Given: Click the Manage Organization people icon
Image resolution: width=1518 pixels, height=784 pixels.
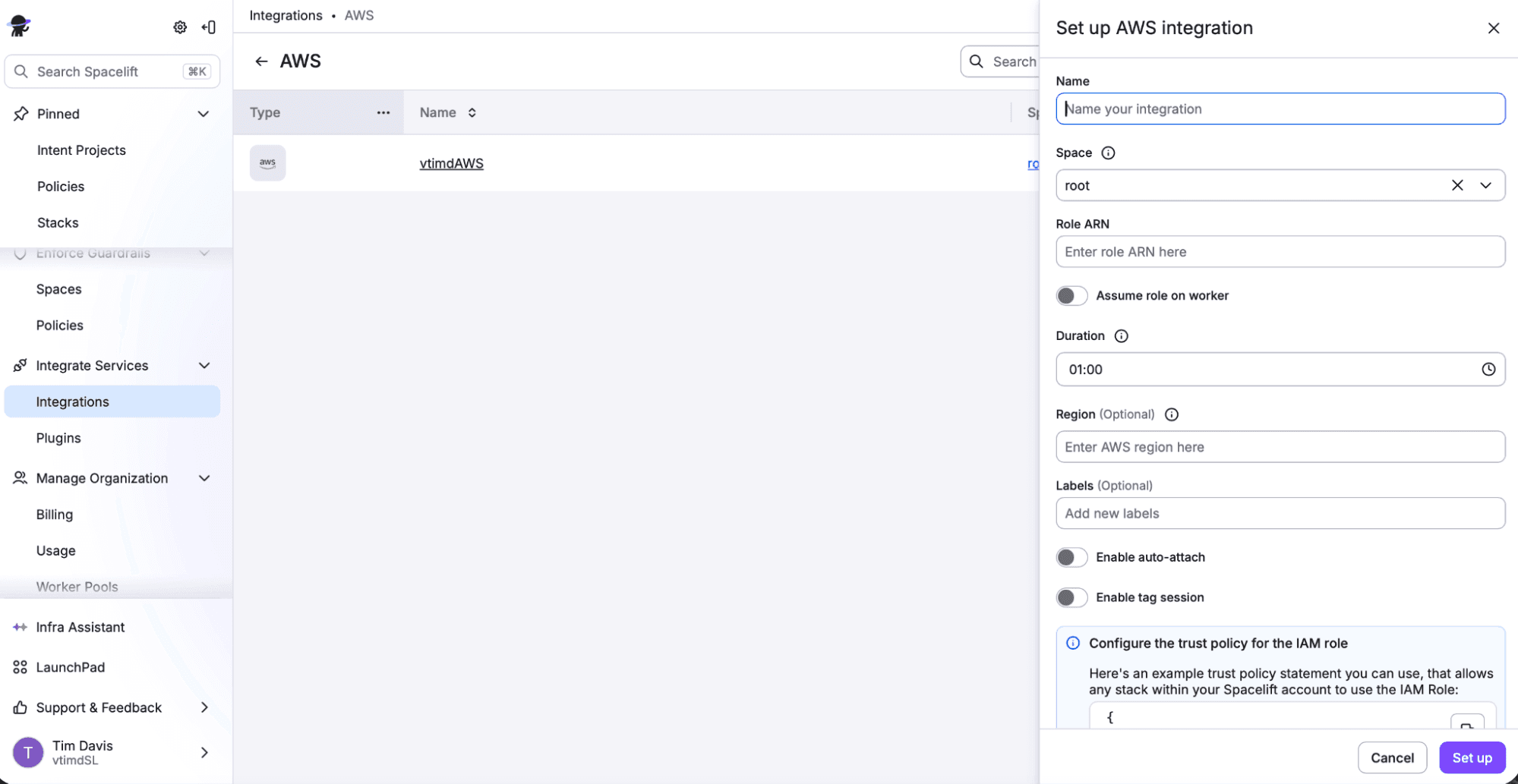Looking at the screenshot, I should [x=20, y=478].
